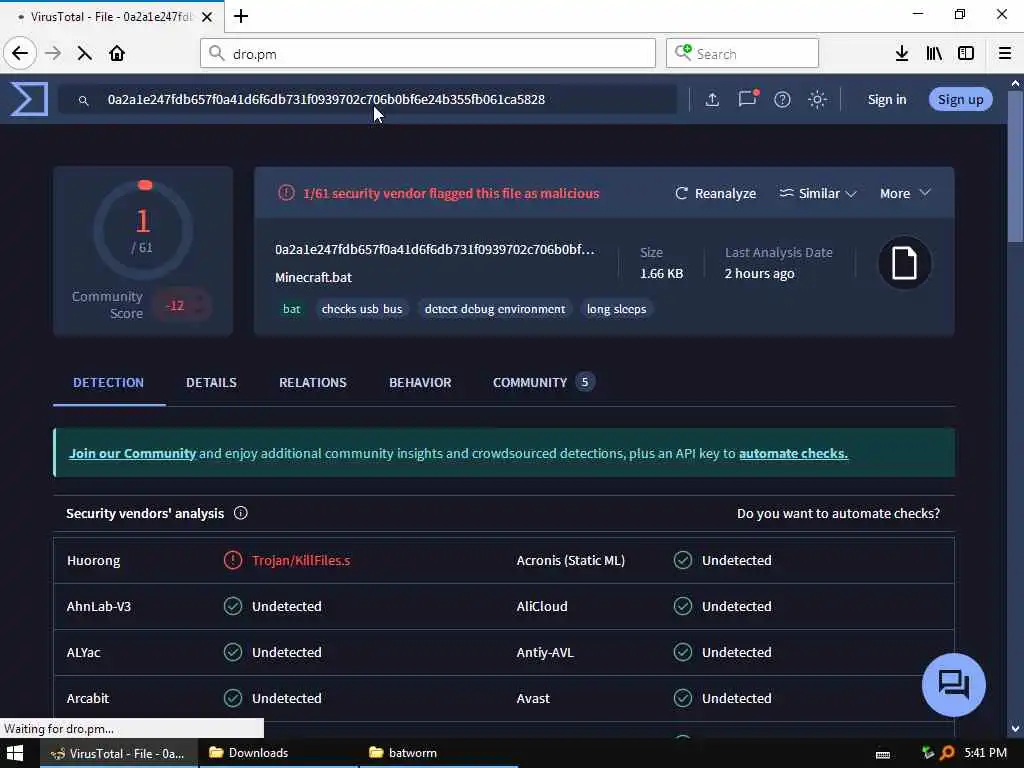Switch to the DETECTION tab

108,383
